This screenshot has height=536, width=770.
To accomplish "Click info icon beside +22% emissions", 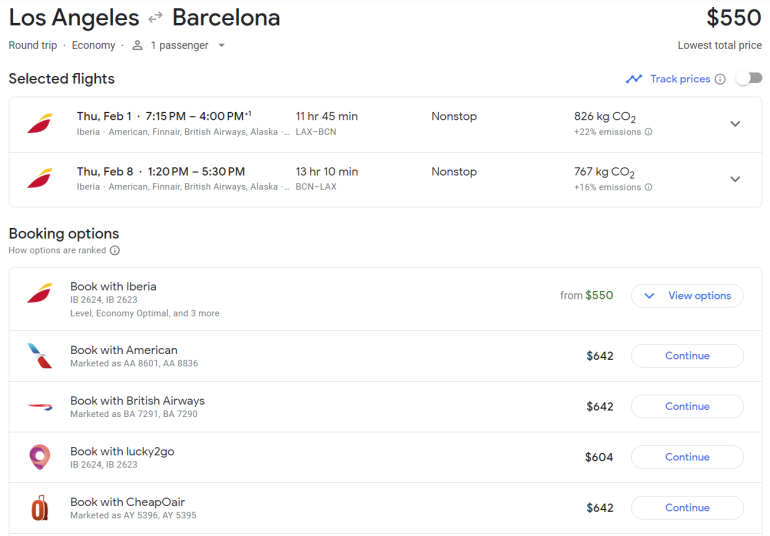I will [x=648, y=132].
